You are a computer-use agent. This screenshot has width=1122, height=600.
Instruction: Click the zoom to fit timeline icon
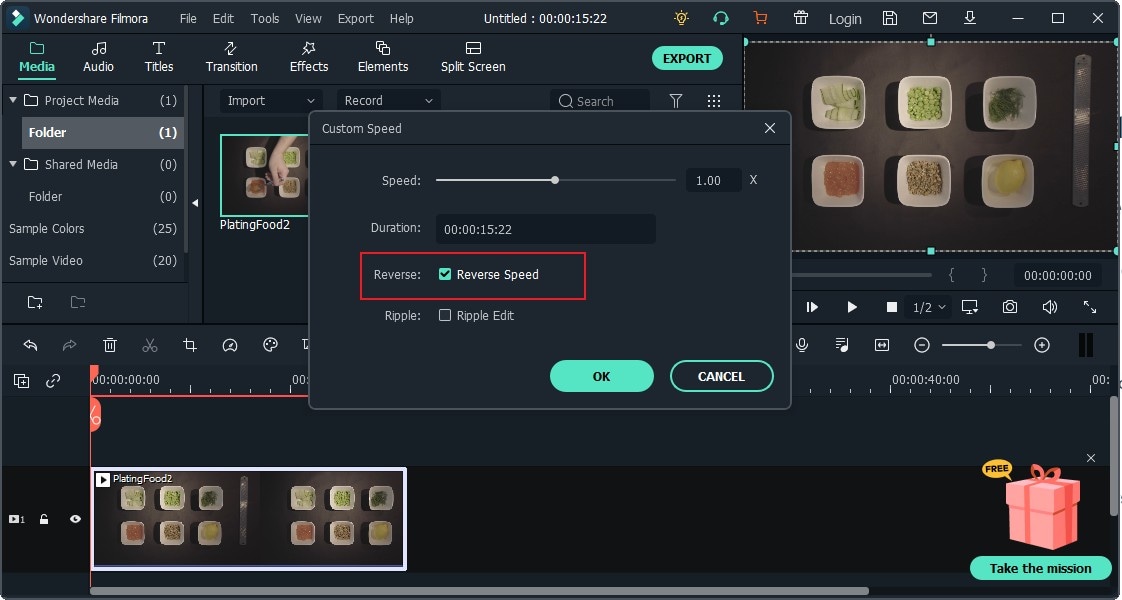point(882,345)
